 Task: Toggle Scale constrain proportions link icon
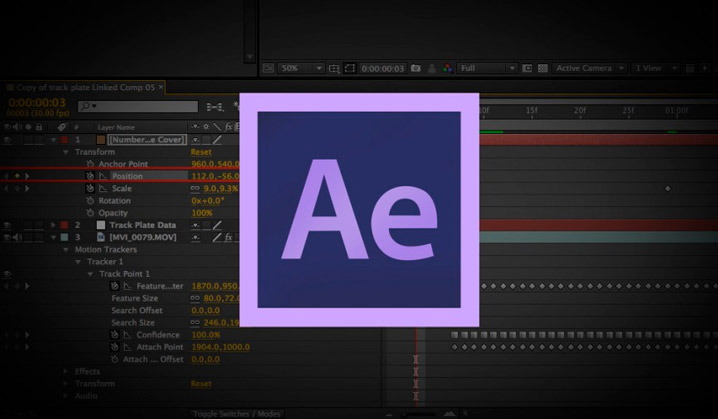pos(195,188)
